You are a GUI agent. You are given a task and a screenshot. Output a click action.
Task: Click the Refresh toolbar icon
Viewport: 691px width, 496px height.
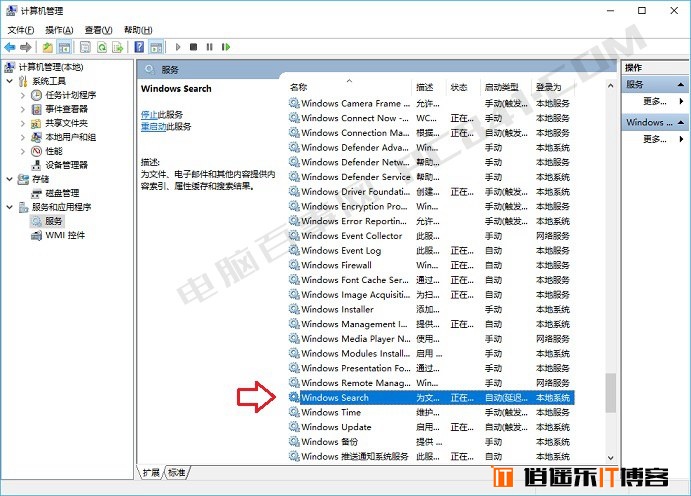(x=102, y=47)
